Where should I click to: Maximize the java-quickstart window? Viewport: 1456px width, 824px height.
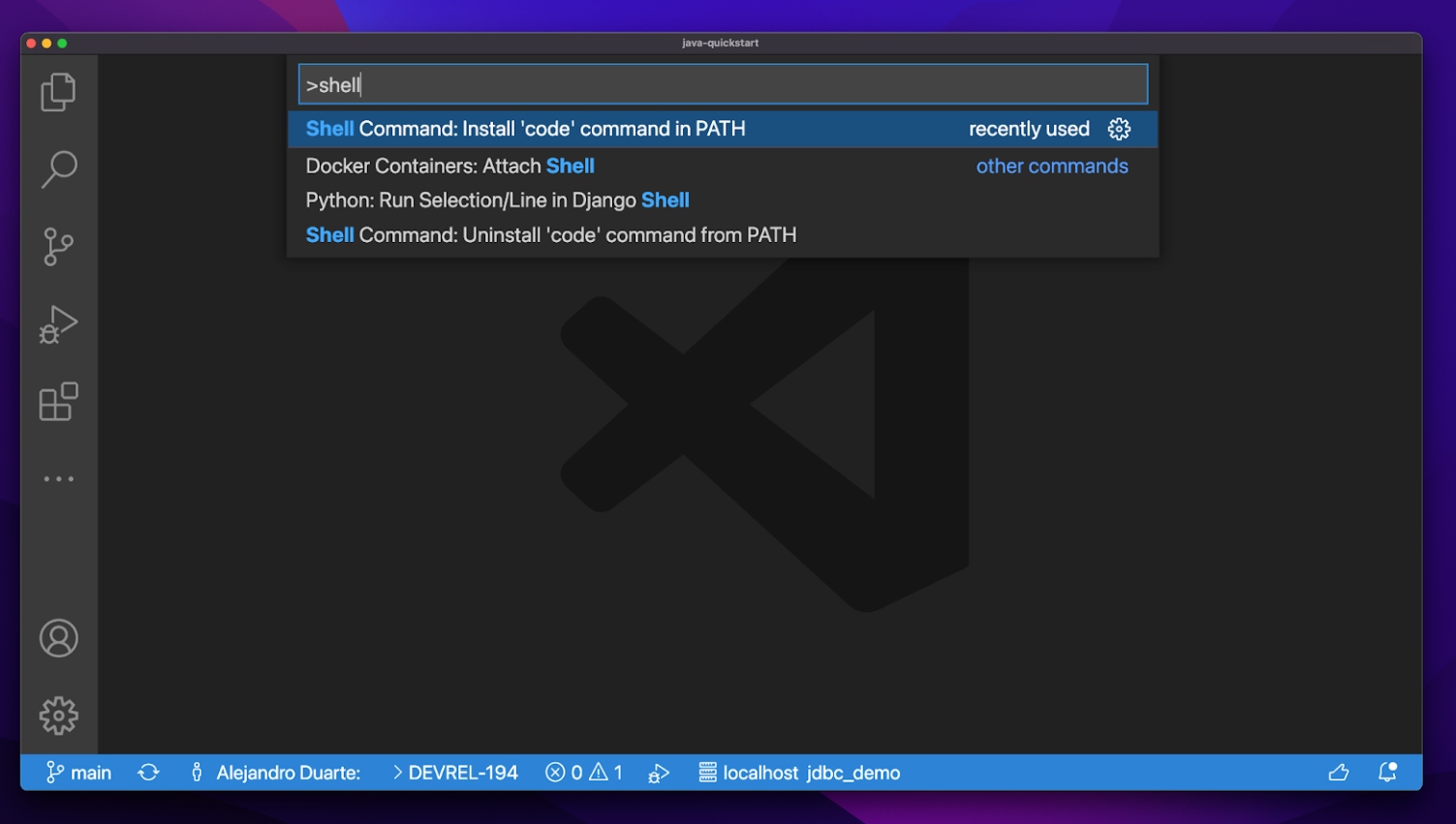pyautogui.click(x=62, y=44)
